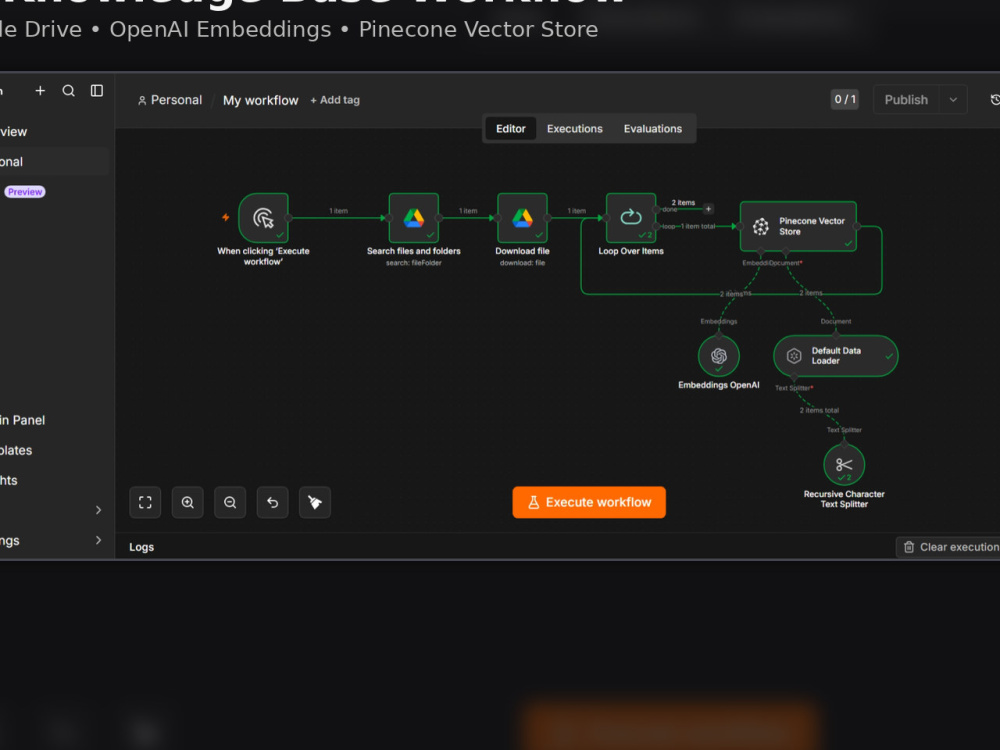Screen dimensions: 1000x750
Task: Select the Download file Google Drive node
Action: click(x=522, y=217)
